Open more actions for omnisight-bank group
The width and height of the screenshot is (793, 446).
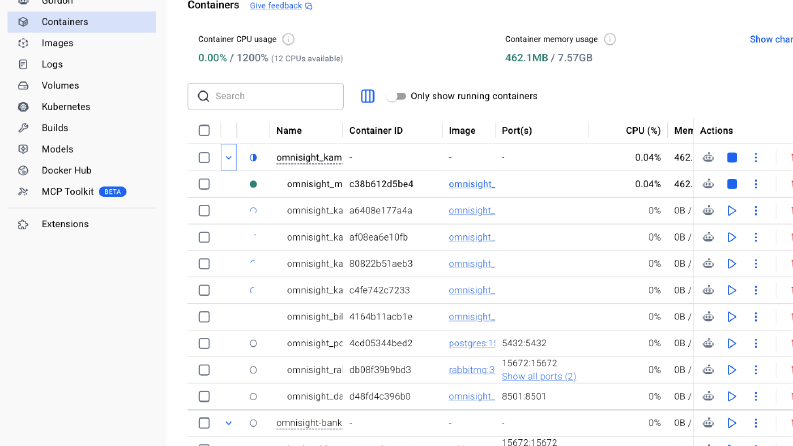coord(756,423)
